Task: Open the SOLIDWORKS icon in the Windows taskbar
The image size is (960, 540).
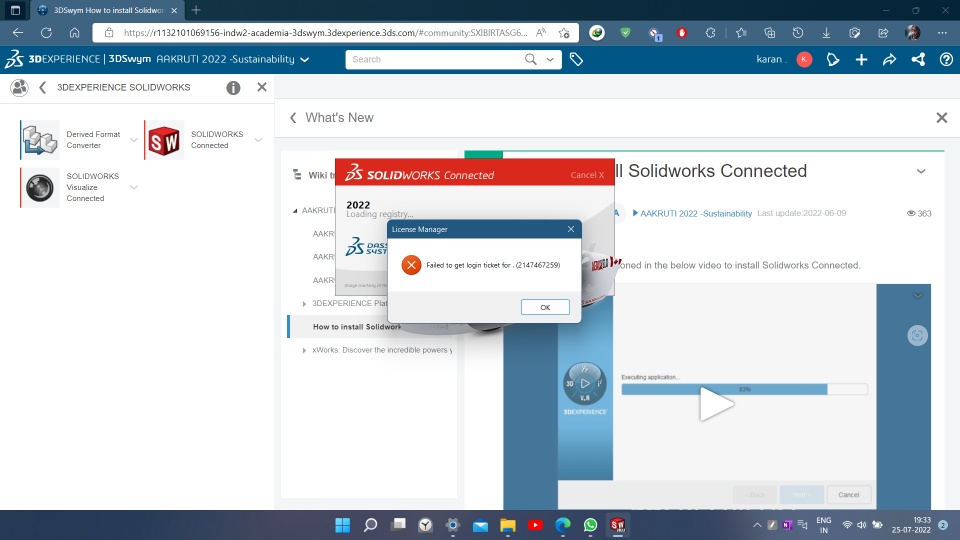Action: (617, 525)
